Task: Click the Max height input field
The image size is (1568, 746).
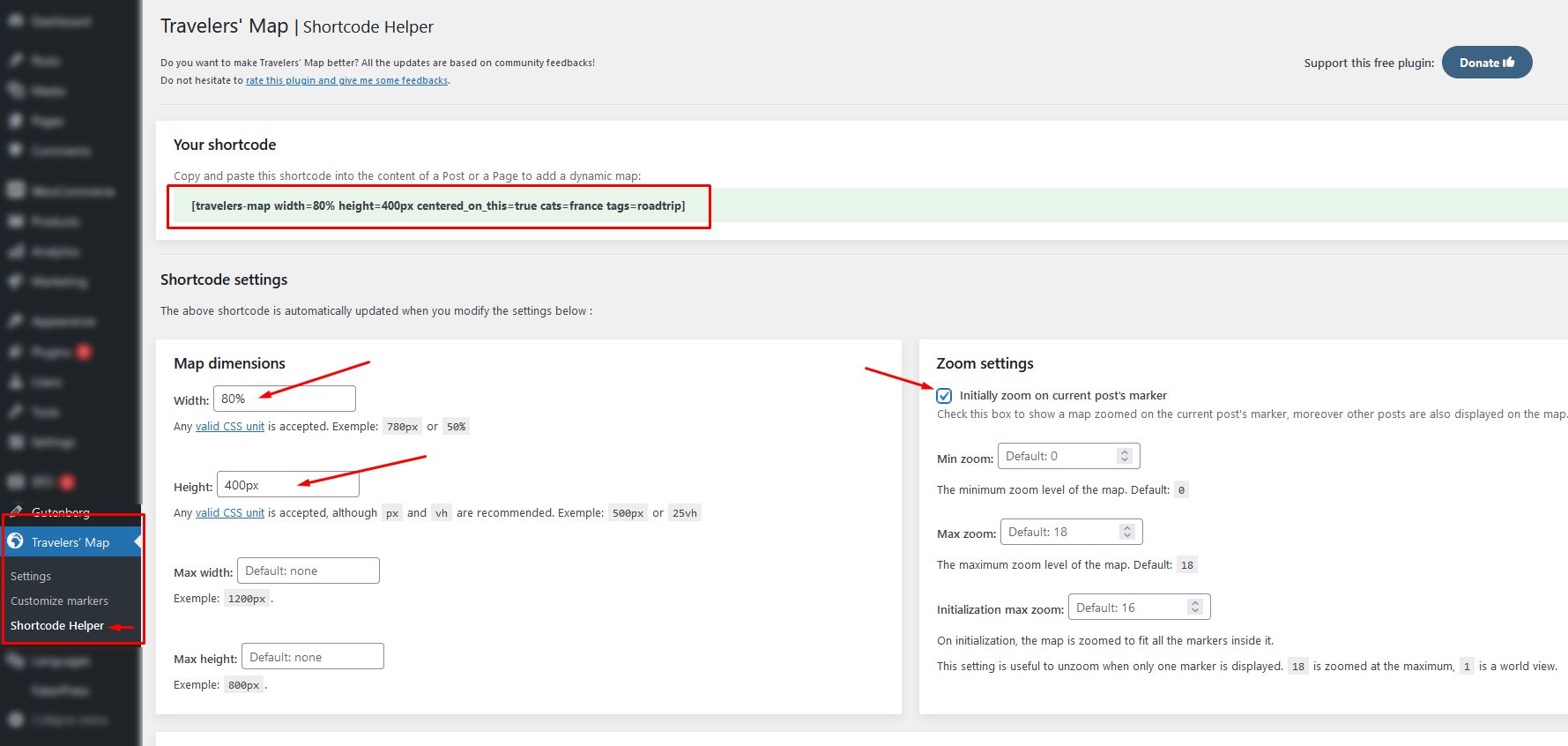Action: pos(313,657)
